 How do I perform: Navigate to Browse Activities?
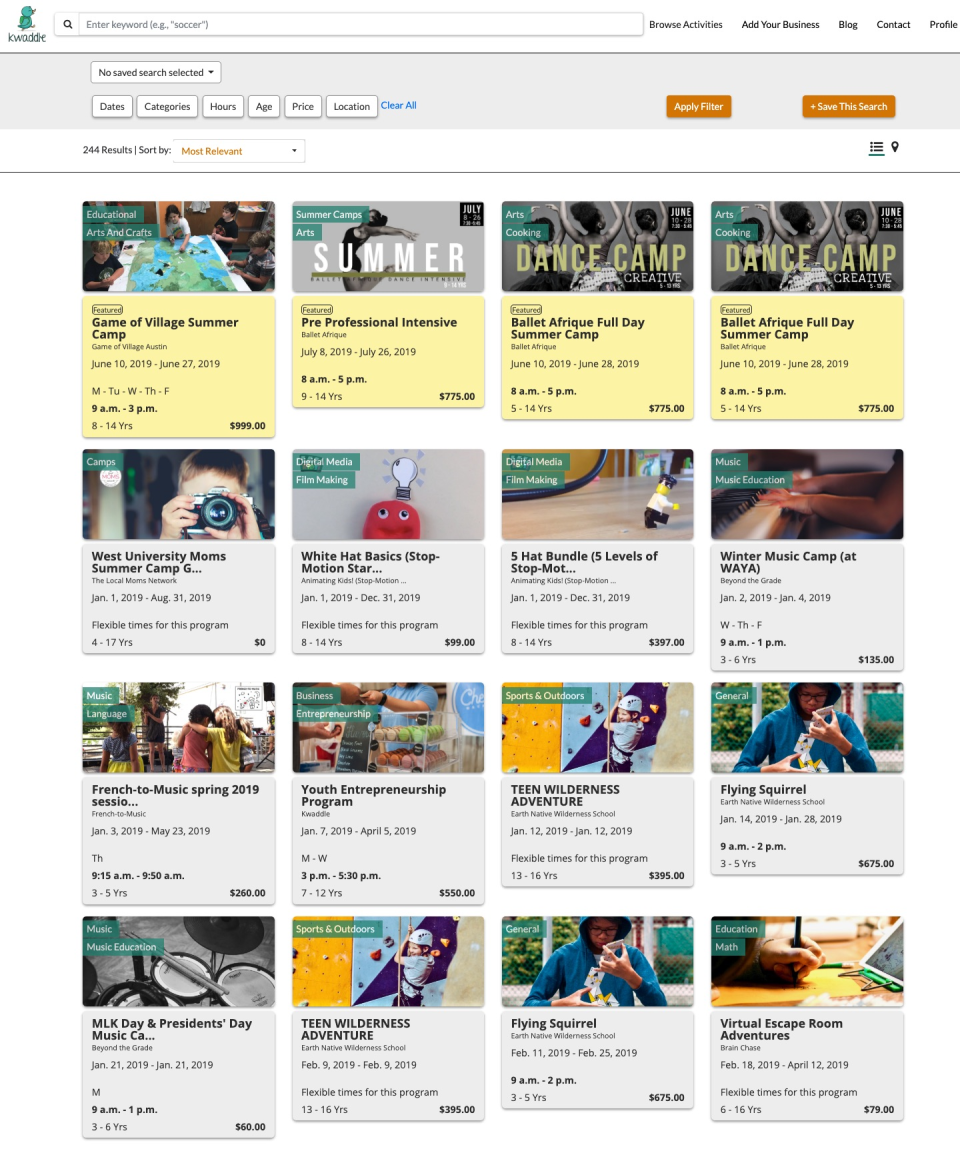[x=685, y=24]
